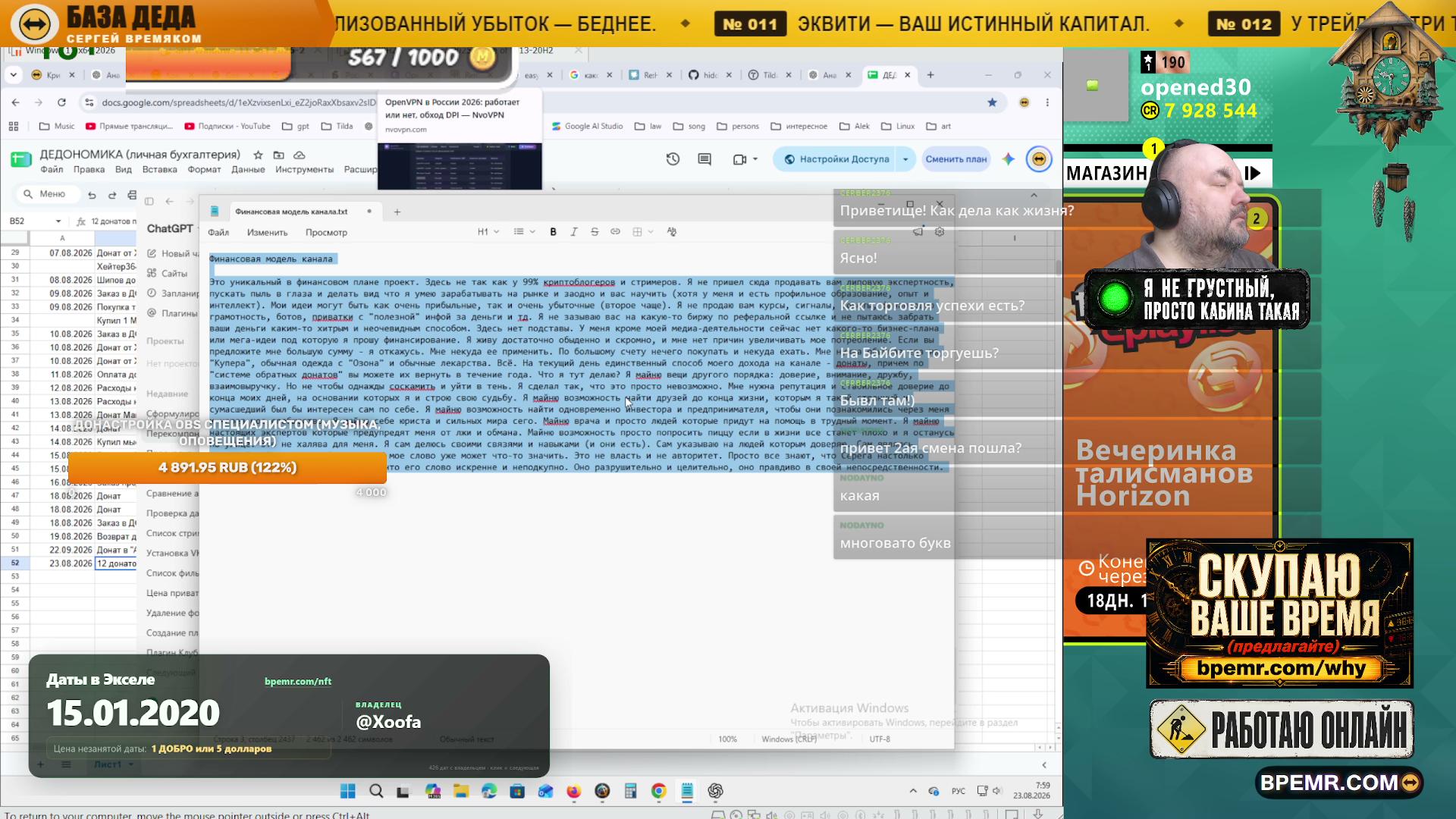This screenshot has width=1456, height=819.
Task: Open the Данные menu in Google Sheets
Action: coord(248,170)
